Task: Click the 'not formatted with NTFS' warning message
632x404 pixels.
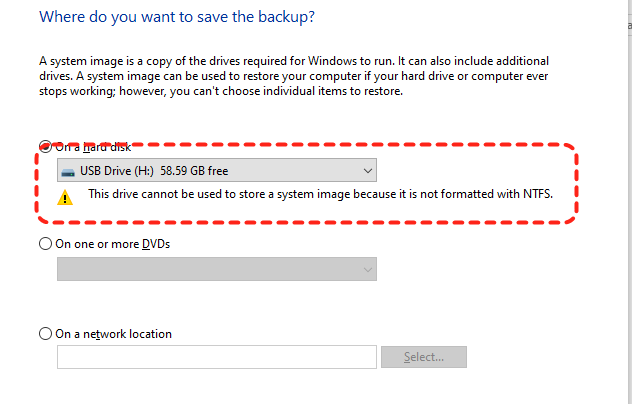Action: point(320,194)
